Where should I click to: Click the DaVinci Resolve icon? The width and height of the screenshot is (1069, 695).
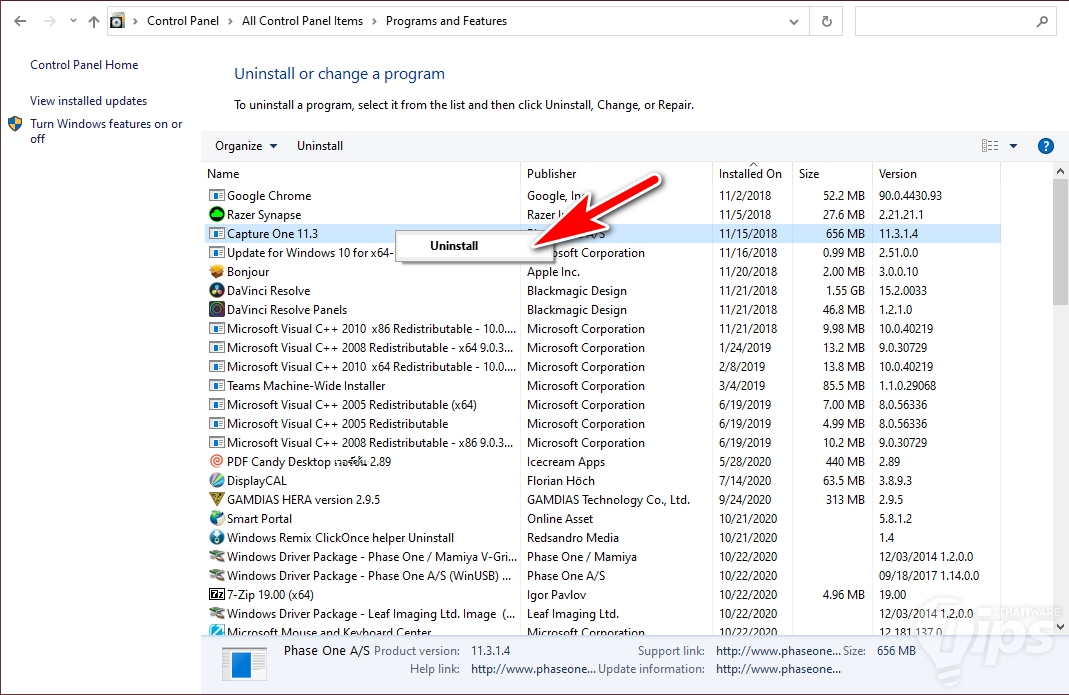(x=217, y=291)
